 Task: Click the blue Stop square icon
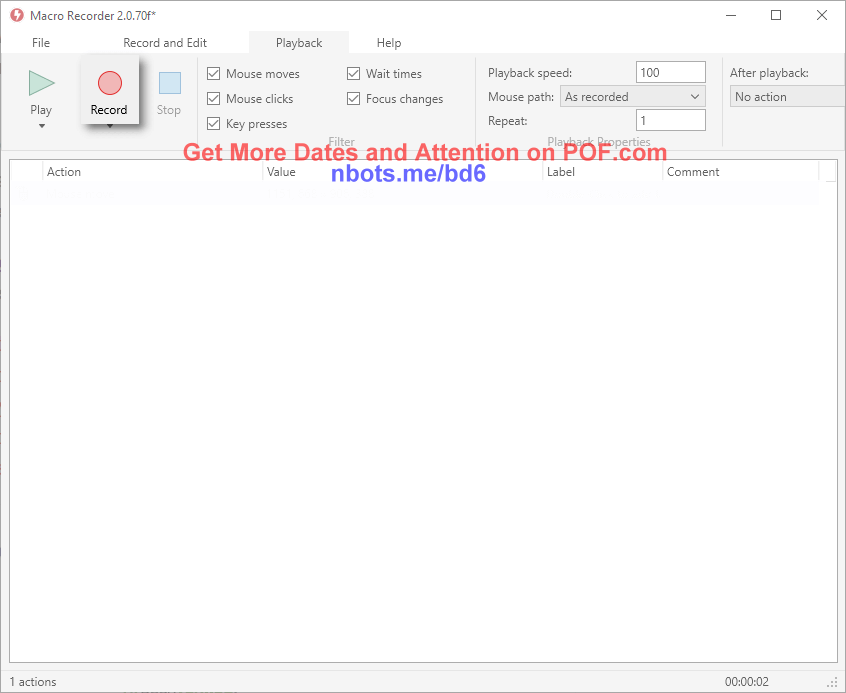click(170, 83)
